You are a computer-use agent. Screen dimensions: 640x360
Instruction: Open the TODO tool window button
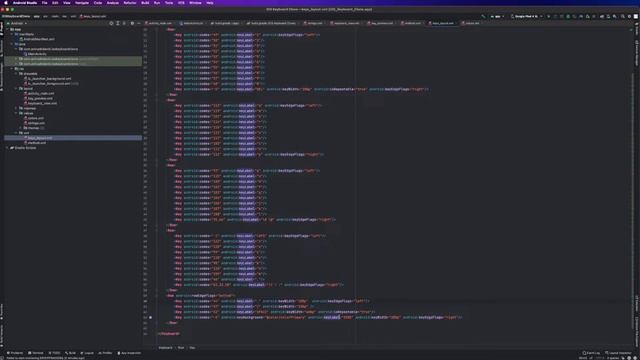pos(54,353)
